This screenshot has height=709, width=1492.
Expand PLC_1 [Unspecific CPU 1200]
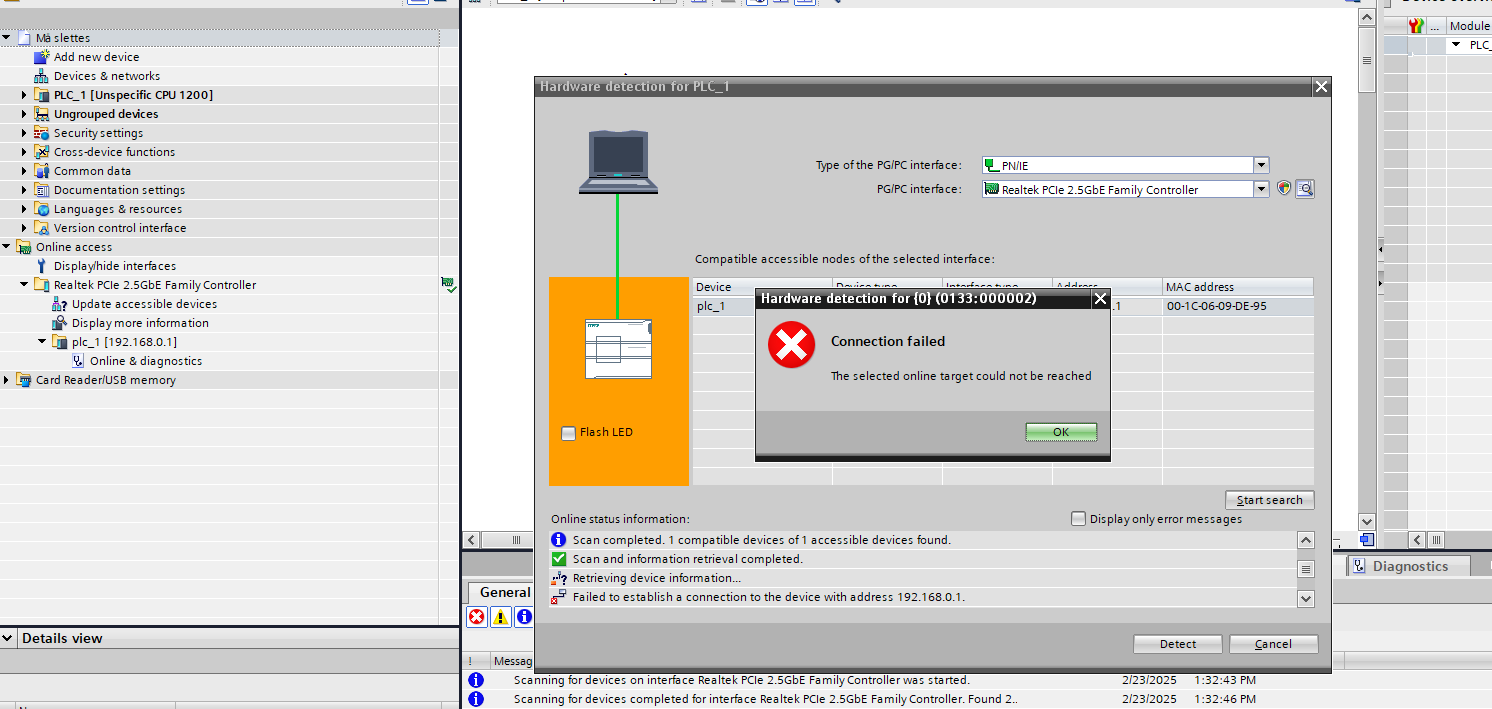(24, 95)
